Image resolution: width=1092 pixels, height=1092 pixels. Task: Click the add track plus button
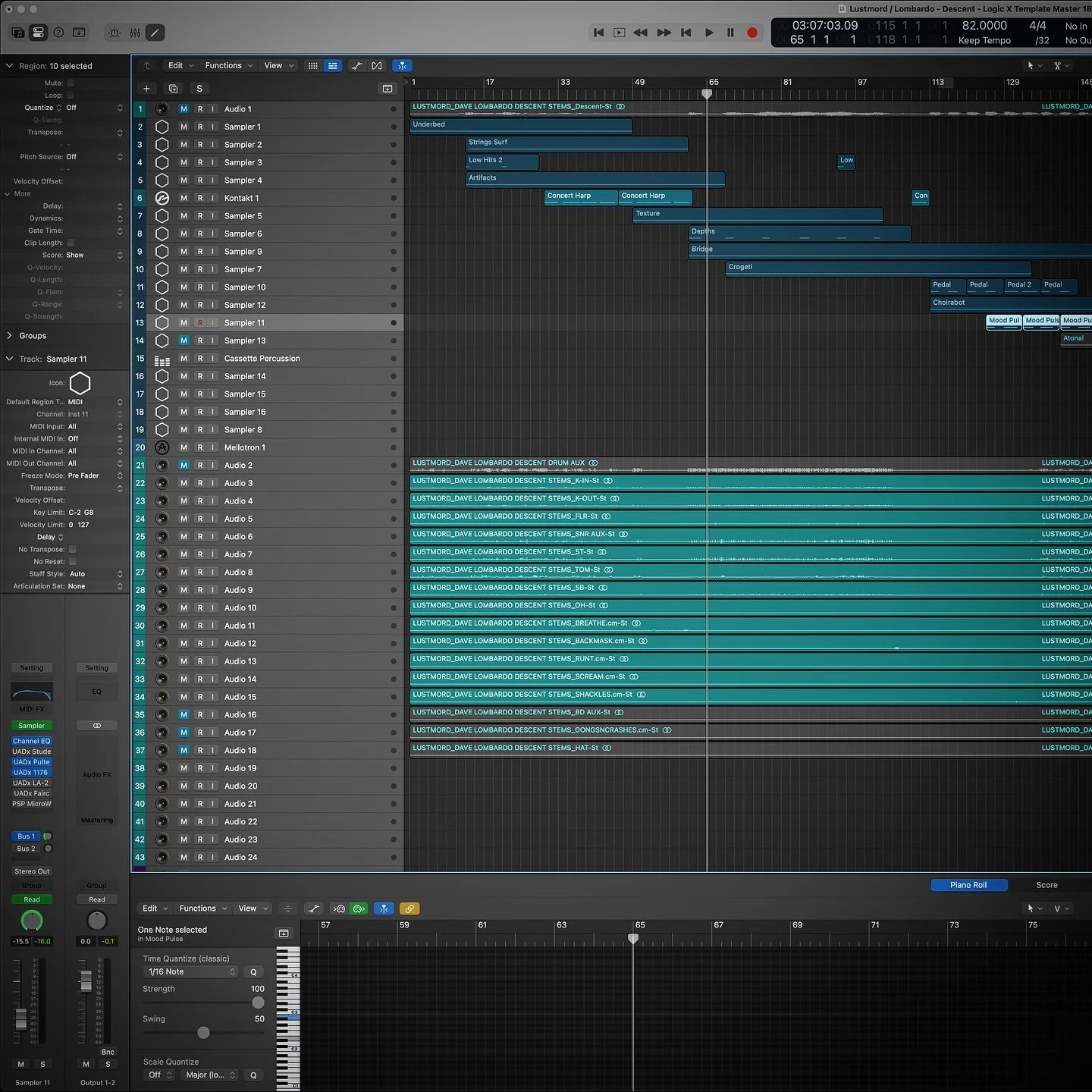coord(146,89)
